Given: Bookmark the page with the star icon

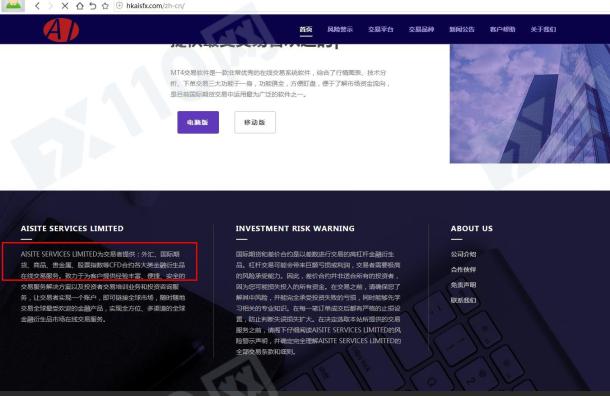Looking at the screenshot, I should [105, 6].
